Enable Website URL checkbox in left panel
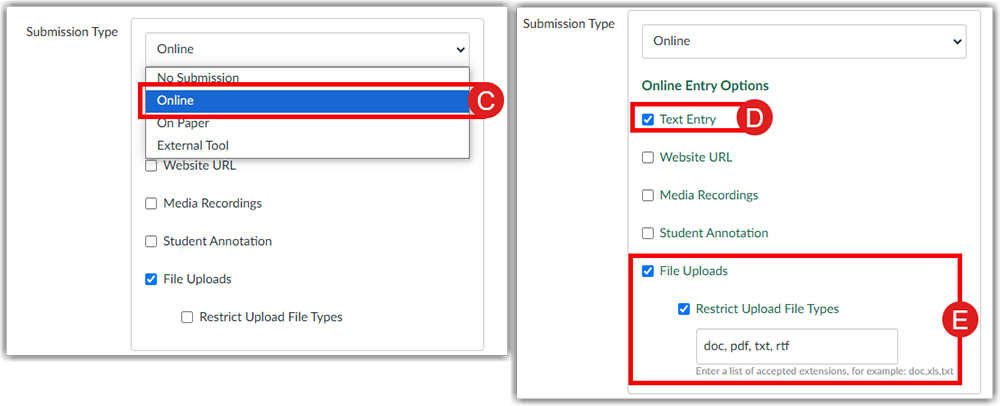Viewport: 1000px width, 406px height. pos(151,166)
